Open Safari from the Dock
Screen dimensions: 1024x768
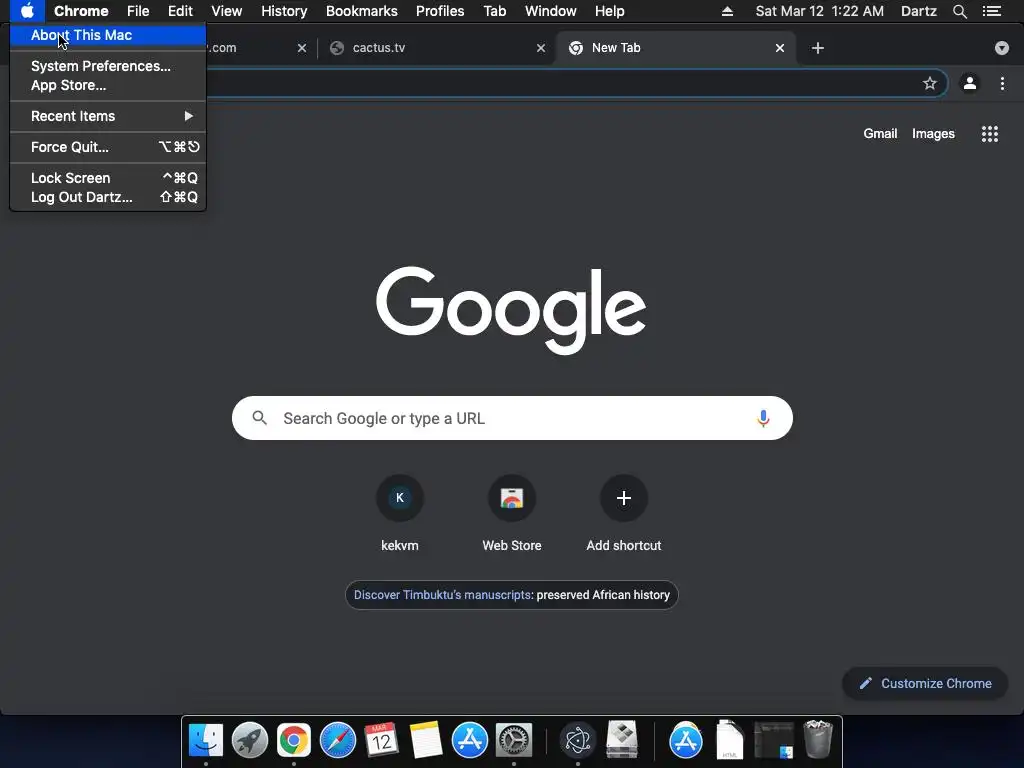tap(338, 740)
